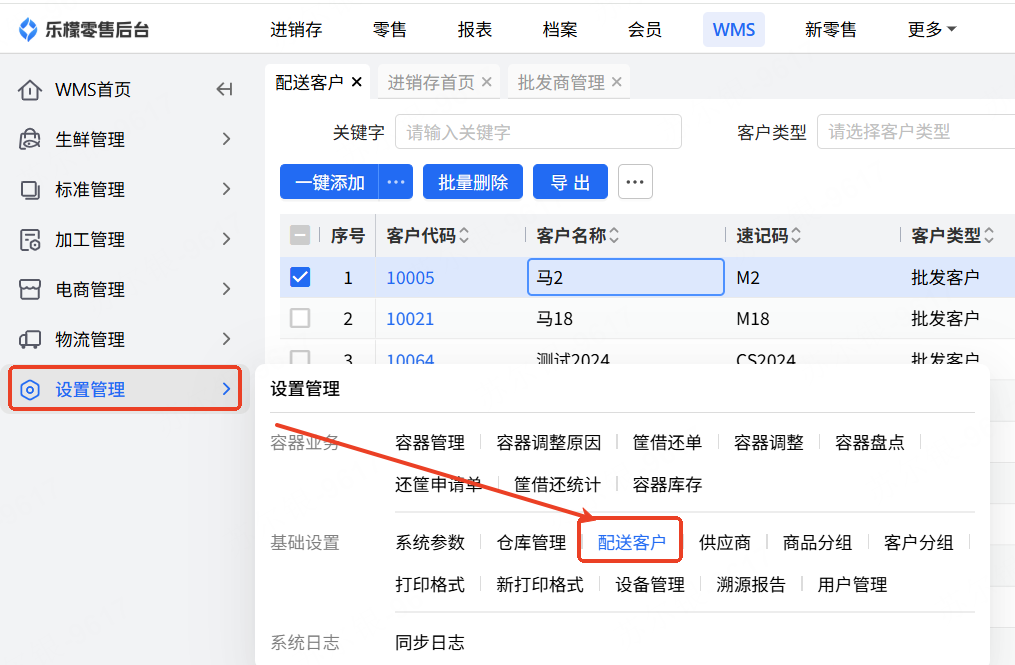
Task: Check the row 2 checkbox for 马18
Action: (300, 319)
